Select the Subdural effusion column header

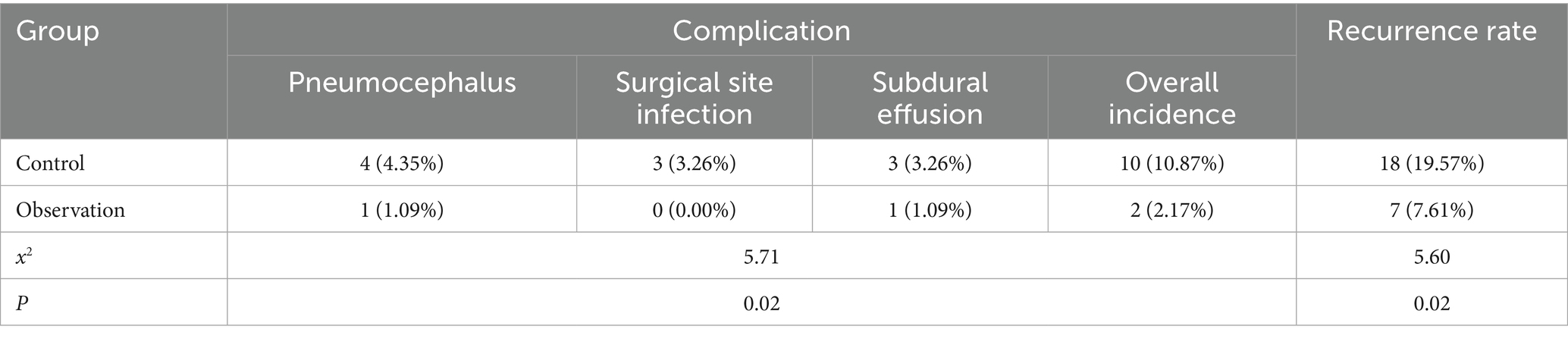(930, 98)
